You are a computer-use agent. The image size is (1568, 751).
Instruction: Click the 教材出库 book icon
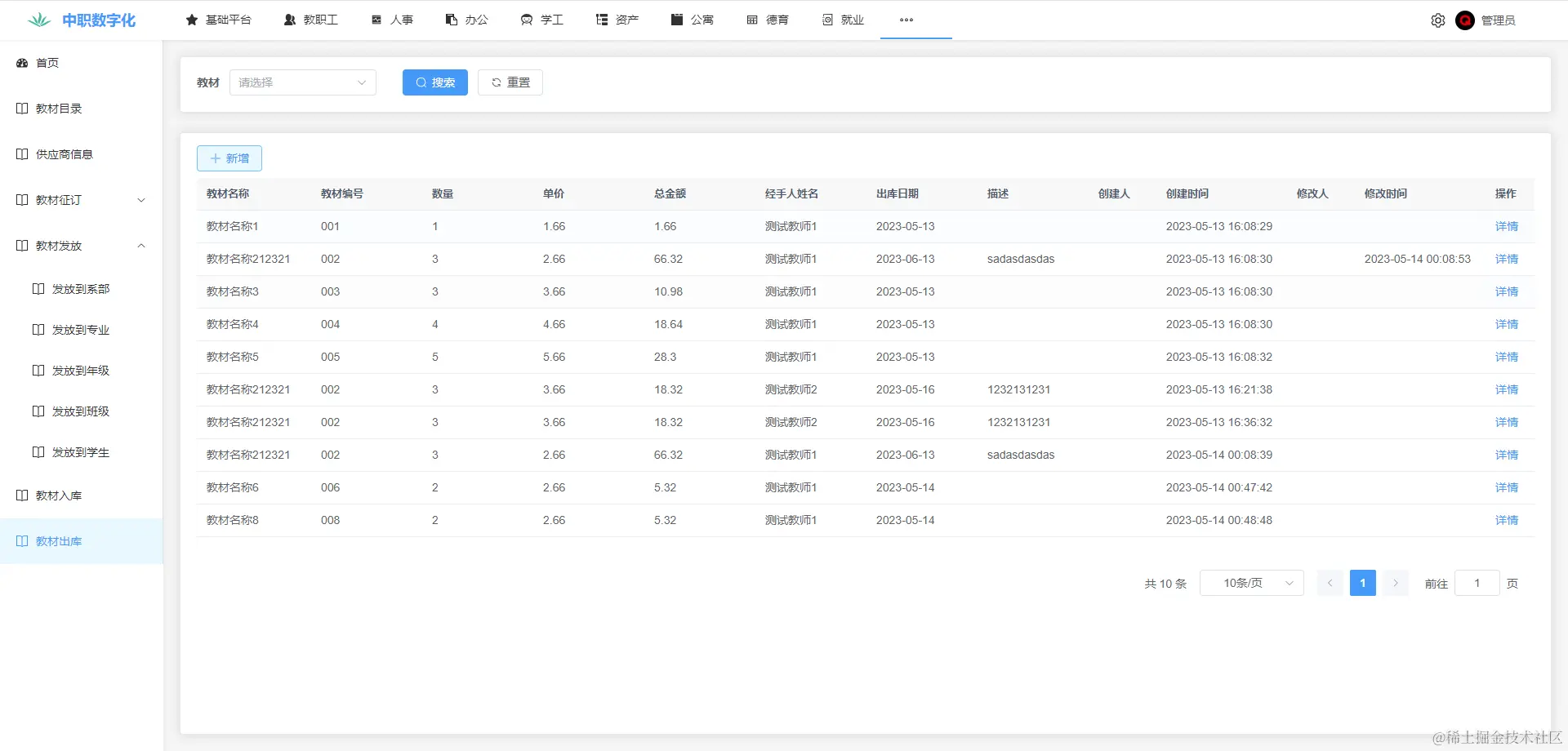click(22, 541)
